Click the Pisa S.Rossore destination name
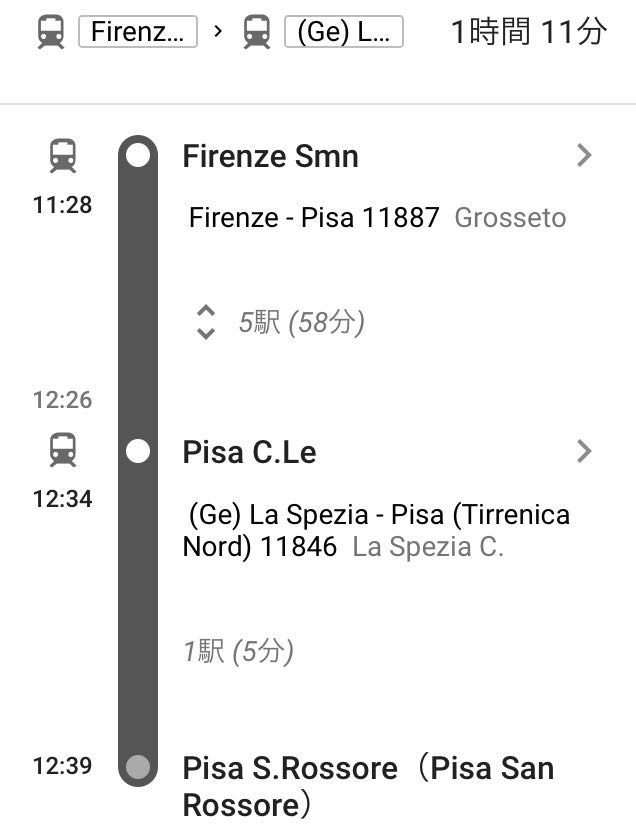The width and height of the screenshot is (636, 824). (368, 786)
